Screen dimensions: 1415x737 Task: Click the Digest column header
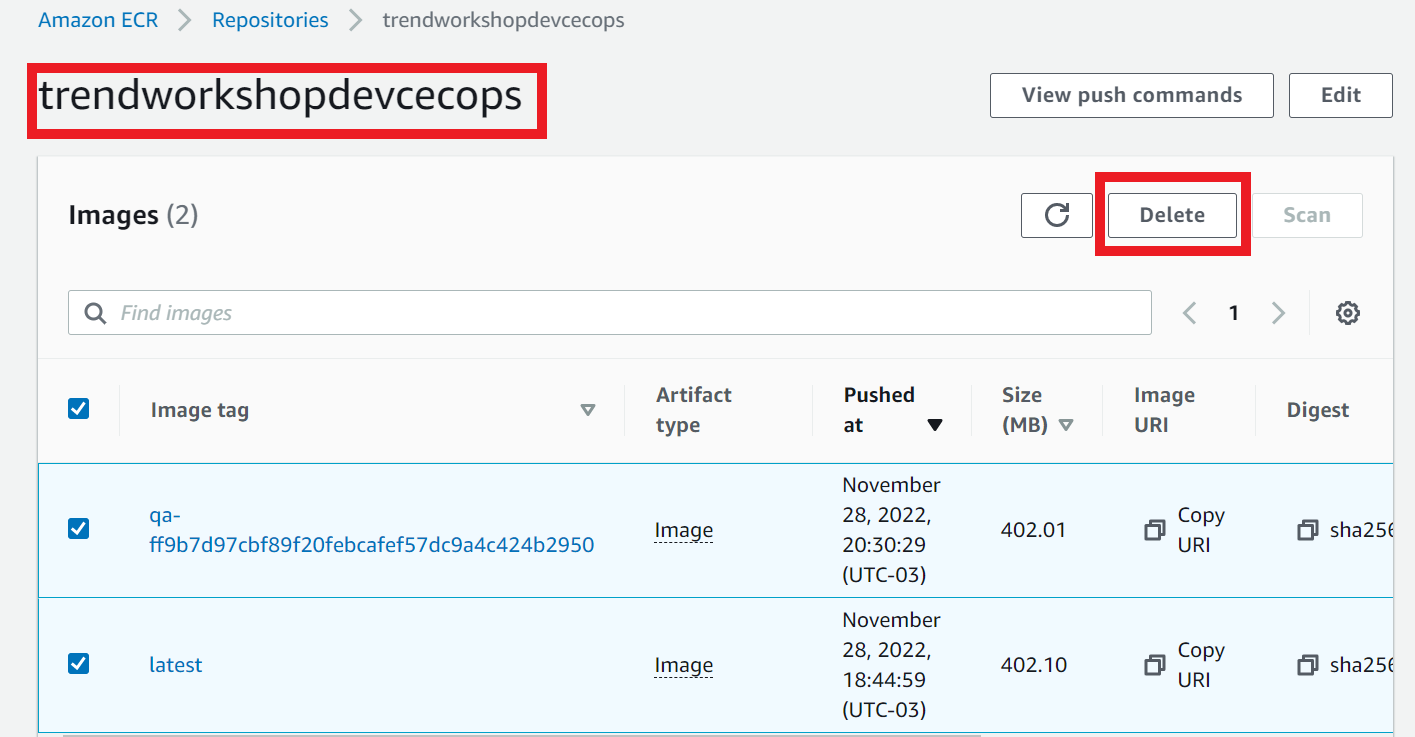[x=1318, y=410]
